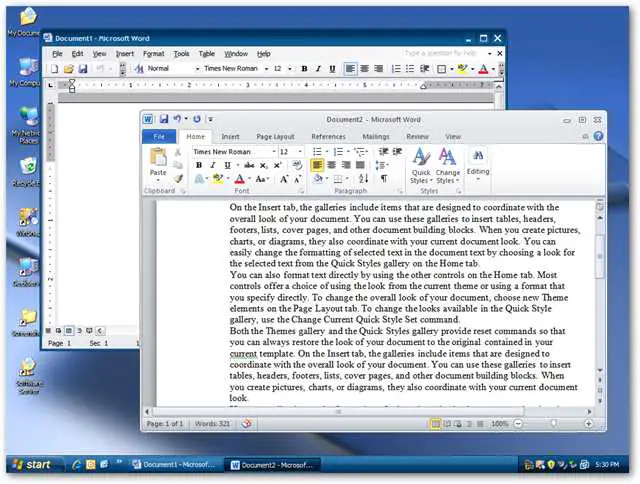Open Normal style dropdown in Document1
The image size is (640, 484).
click(198, 69)
